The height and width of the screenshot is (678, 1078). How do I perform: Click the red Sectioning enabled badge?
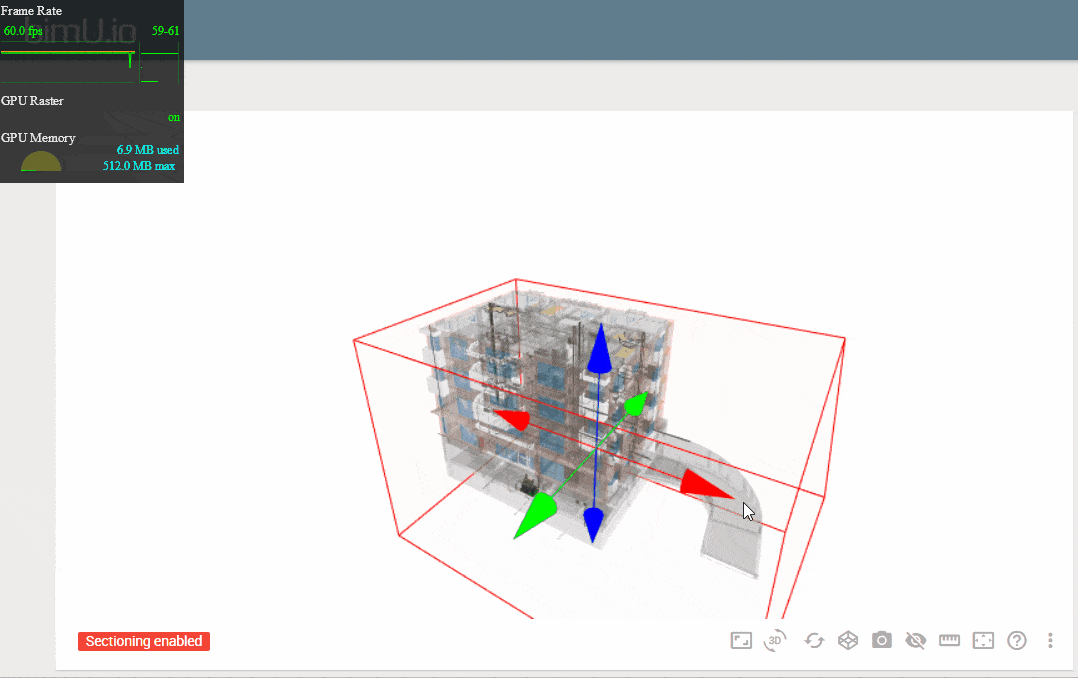tap(144, 641)
